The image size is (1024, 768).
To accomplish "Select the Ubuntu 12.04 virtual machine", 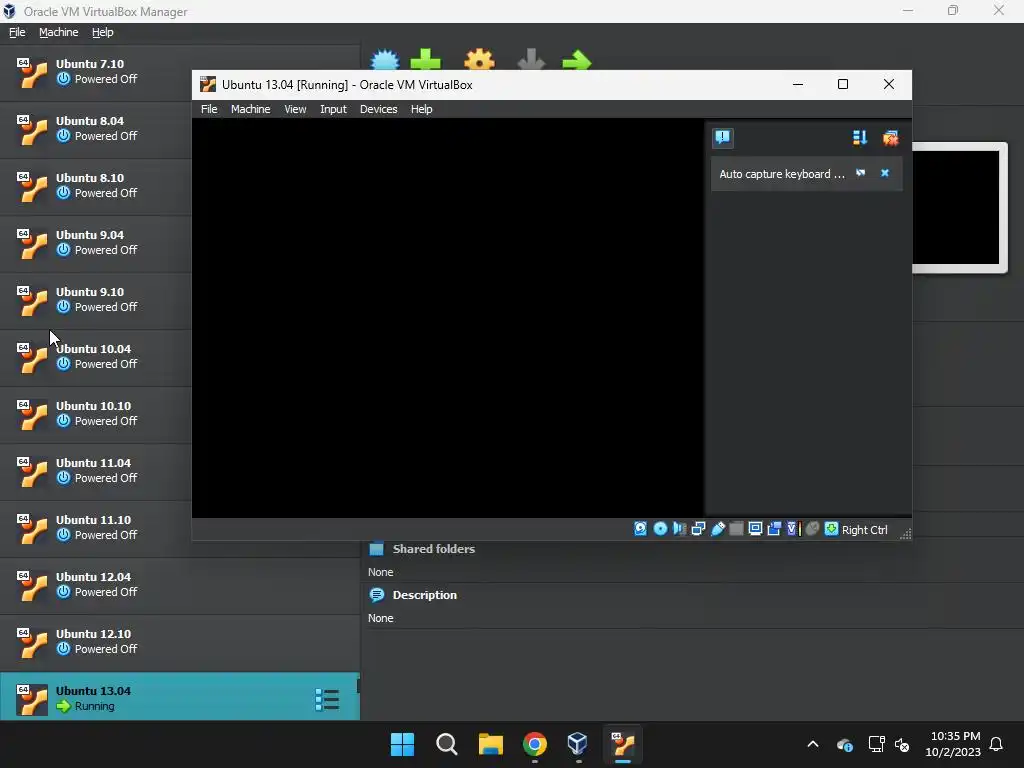I will [180, 585].
